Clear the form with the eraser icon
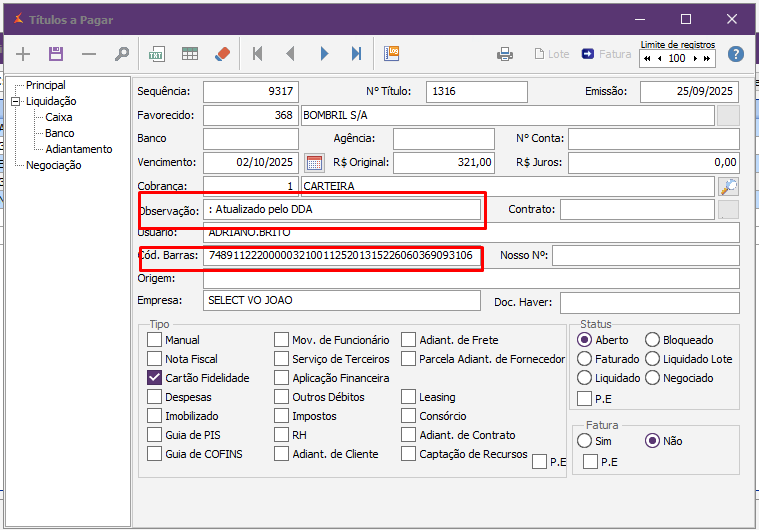 222,54
